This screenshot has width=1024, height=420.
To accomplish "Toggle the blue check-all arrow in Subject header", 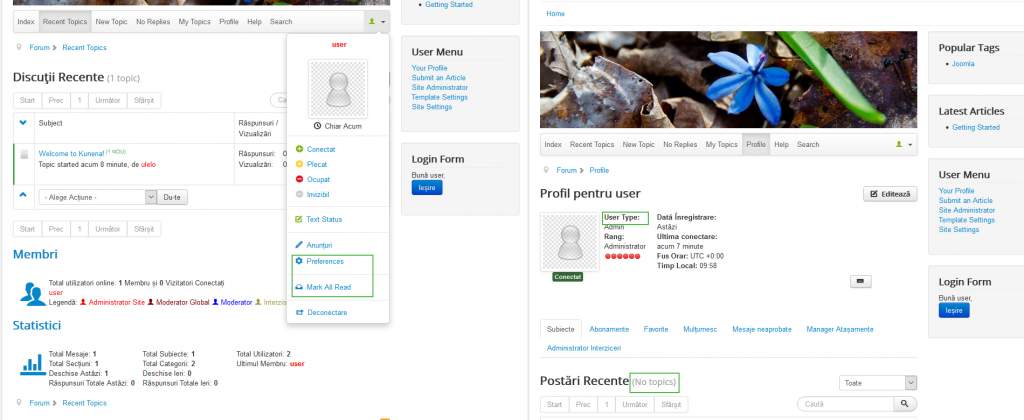I will coord(24,122).
